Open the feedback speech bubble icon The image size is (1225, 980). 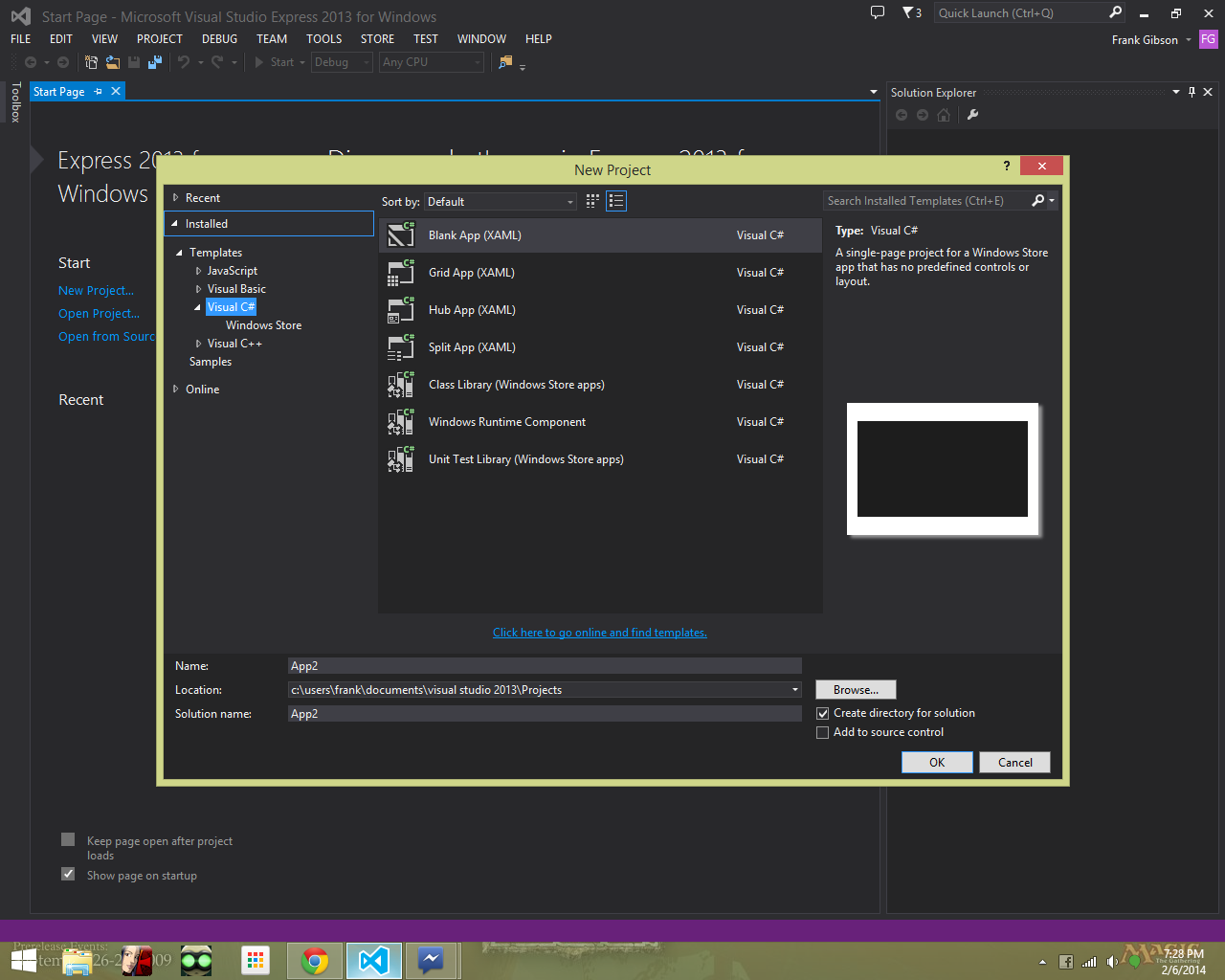coord(878,12)
